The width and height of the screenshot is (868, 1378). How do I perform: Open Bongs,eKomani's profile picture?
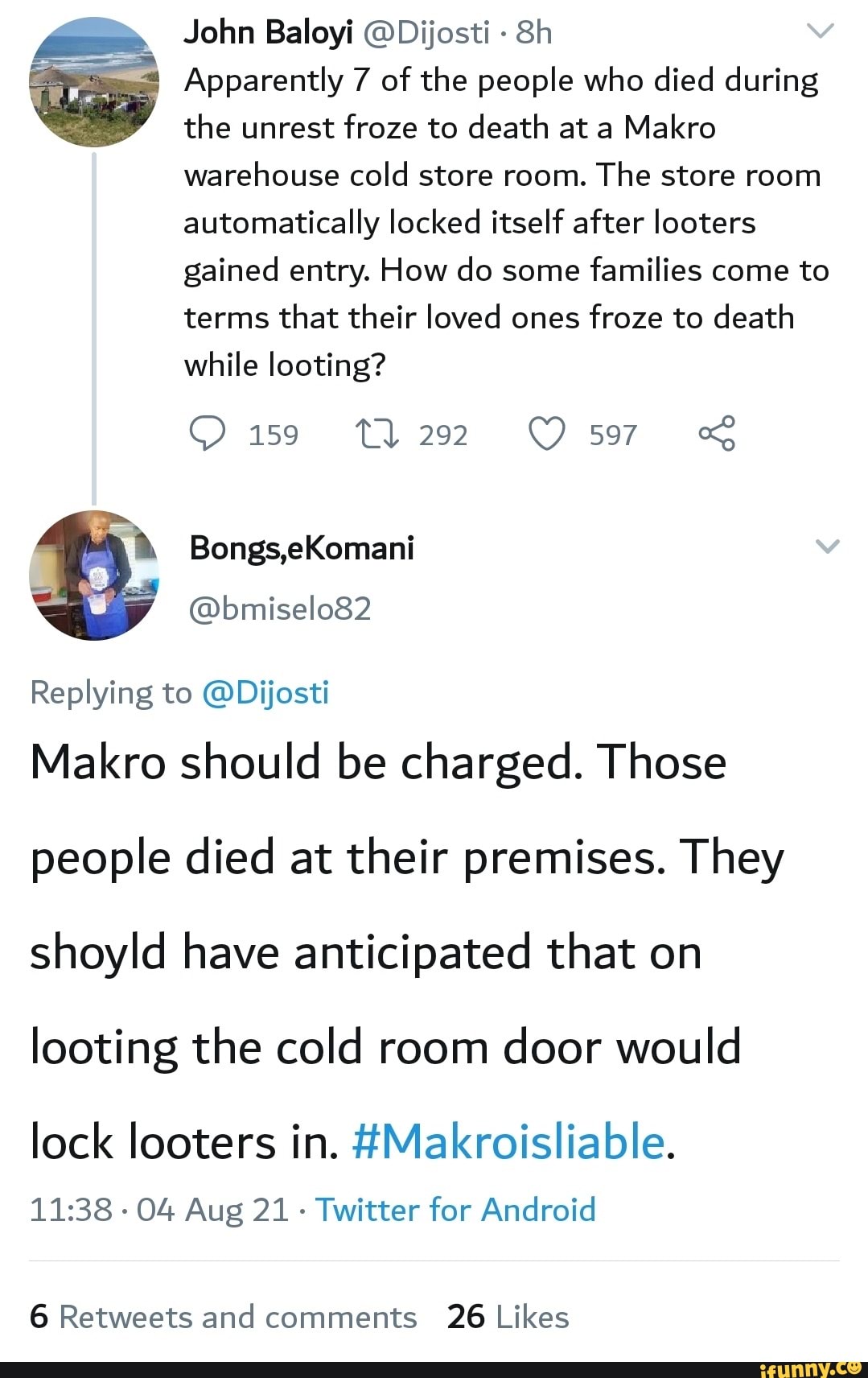tap(94, 576)
